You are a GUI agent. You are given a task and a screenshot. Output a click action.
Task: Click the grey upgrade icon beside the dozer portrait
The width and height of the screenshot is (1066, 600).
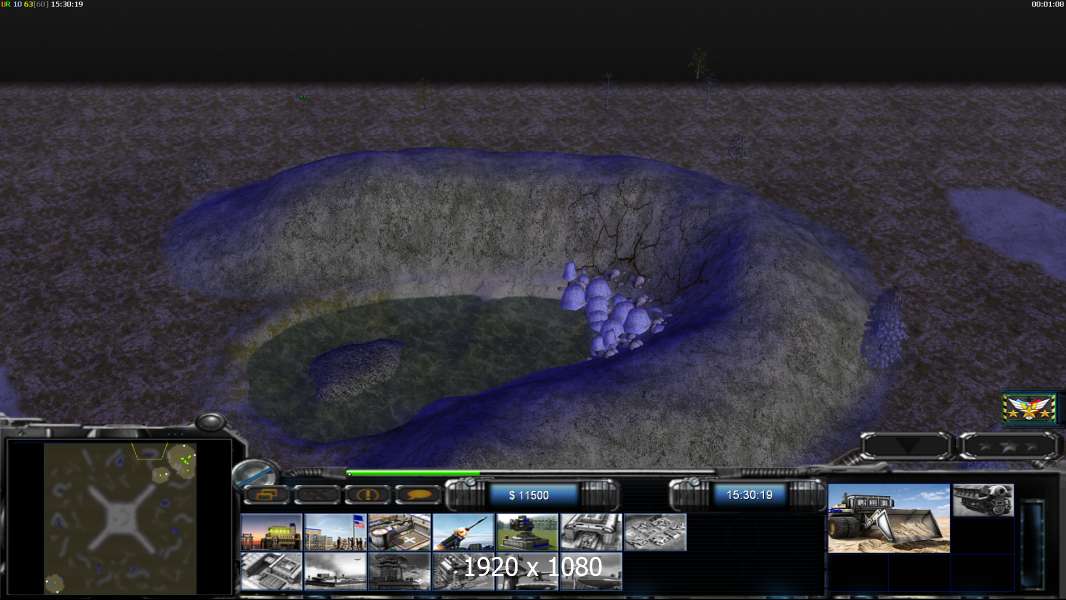[983, 500]
